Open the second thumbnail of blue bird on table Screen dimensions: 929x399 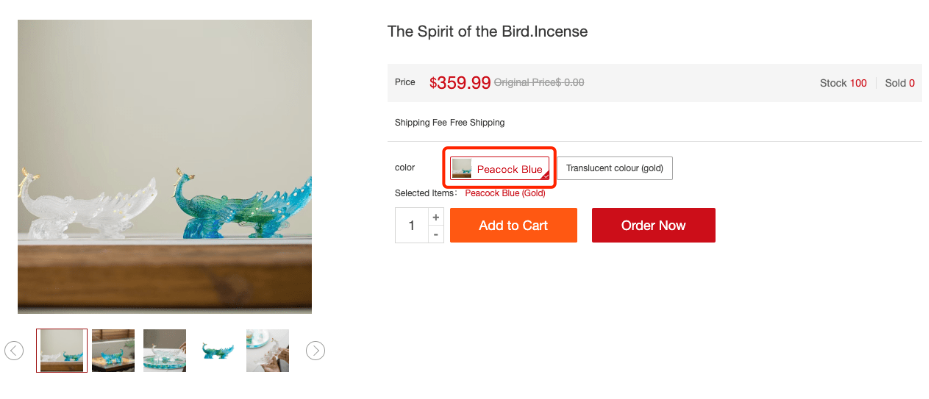(x=113, y=350)
